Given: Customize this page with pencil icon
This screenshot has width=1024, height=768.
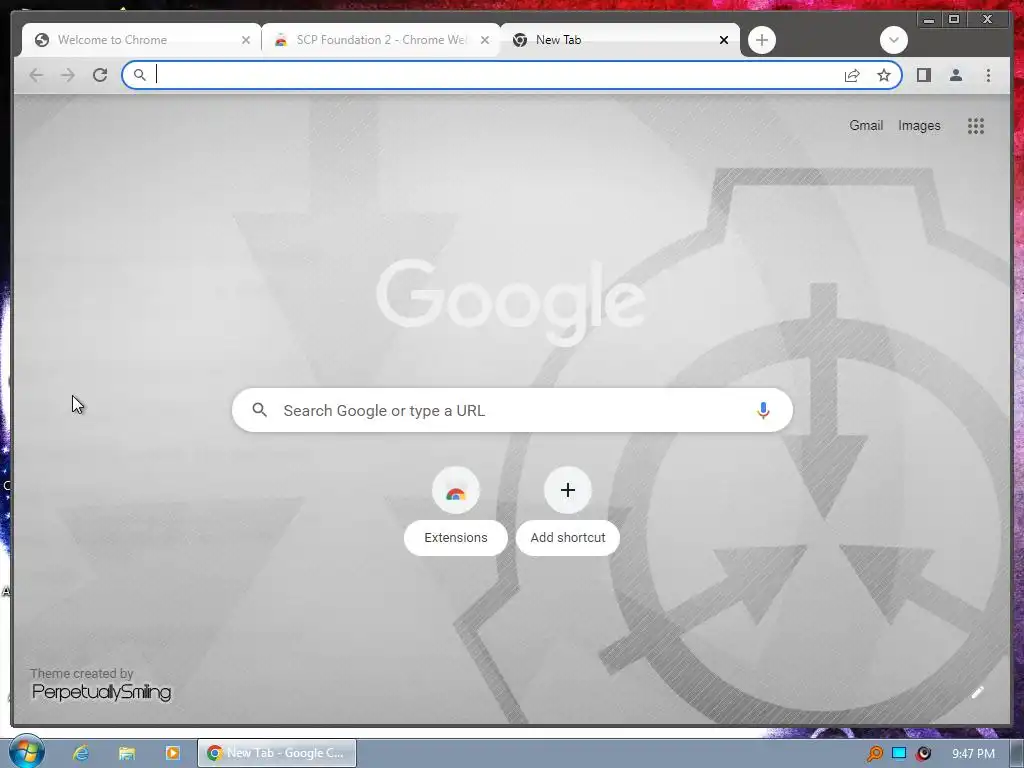Looking at the screenshot, I should click(978, 692).
